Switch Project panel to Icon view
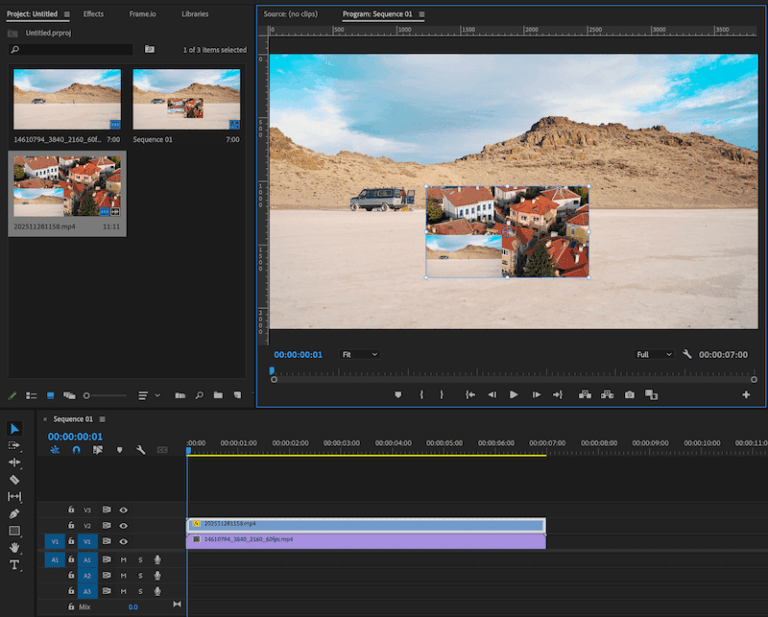The image size is (768, 617). point(50,395)
